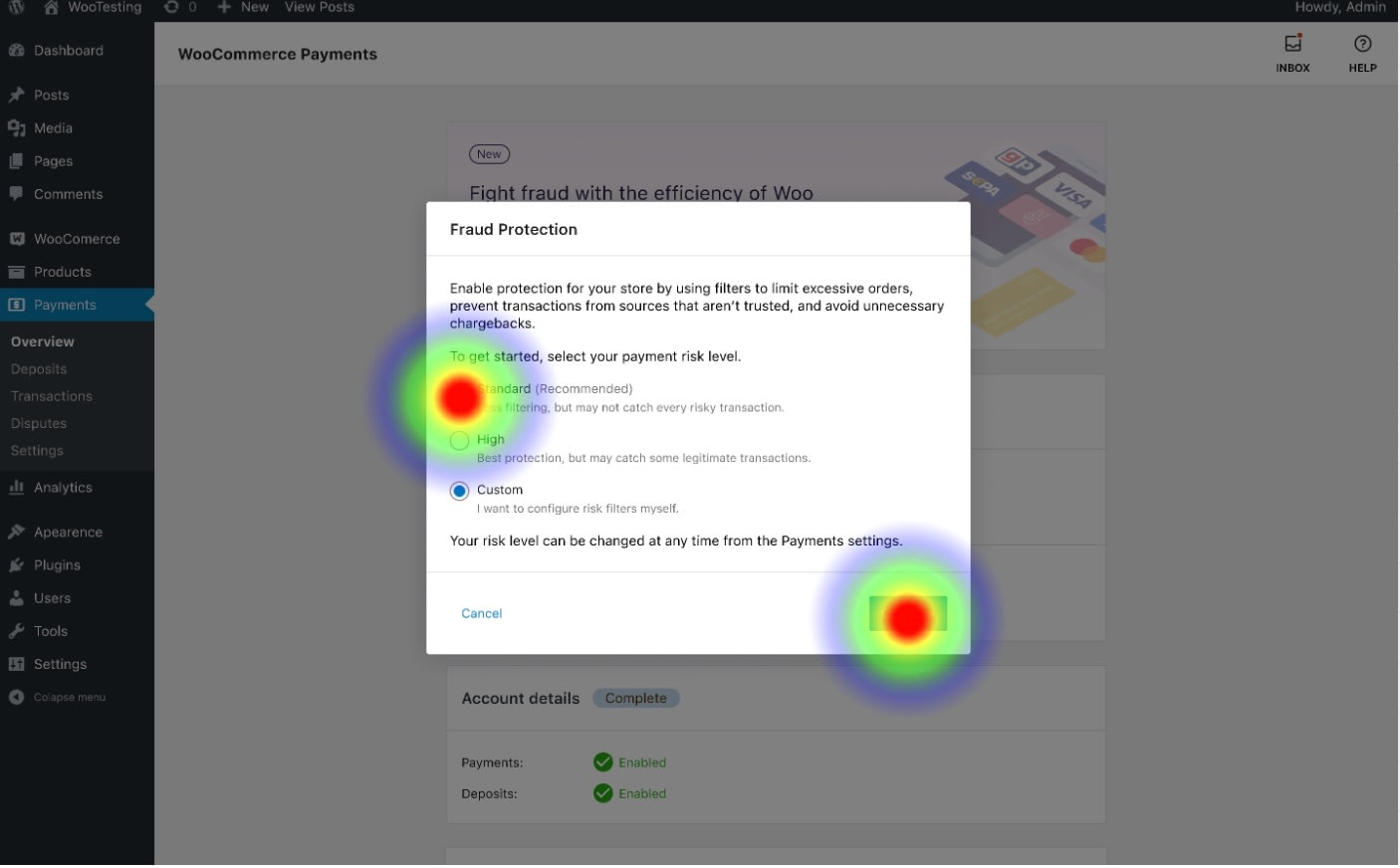Click the Pages icon in sidebar

(x=16, y=161)
